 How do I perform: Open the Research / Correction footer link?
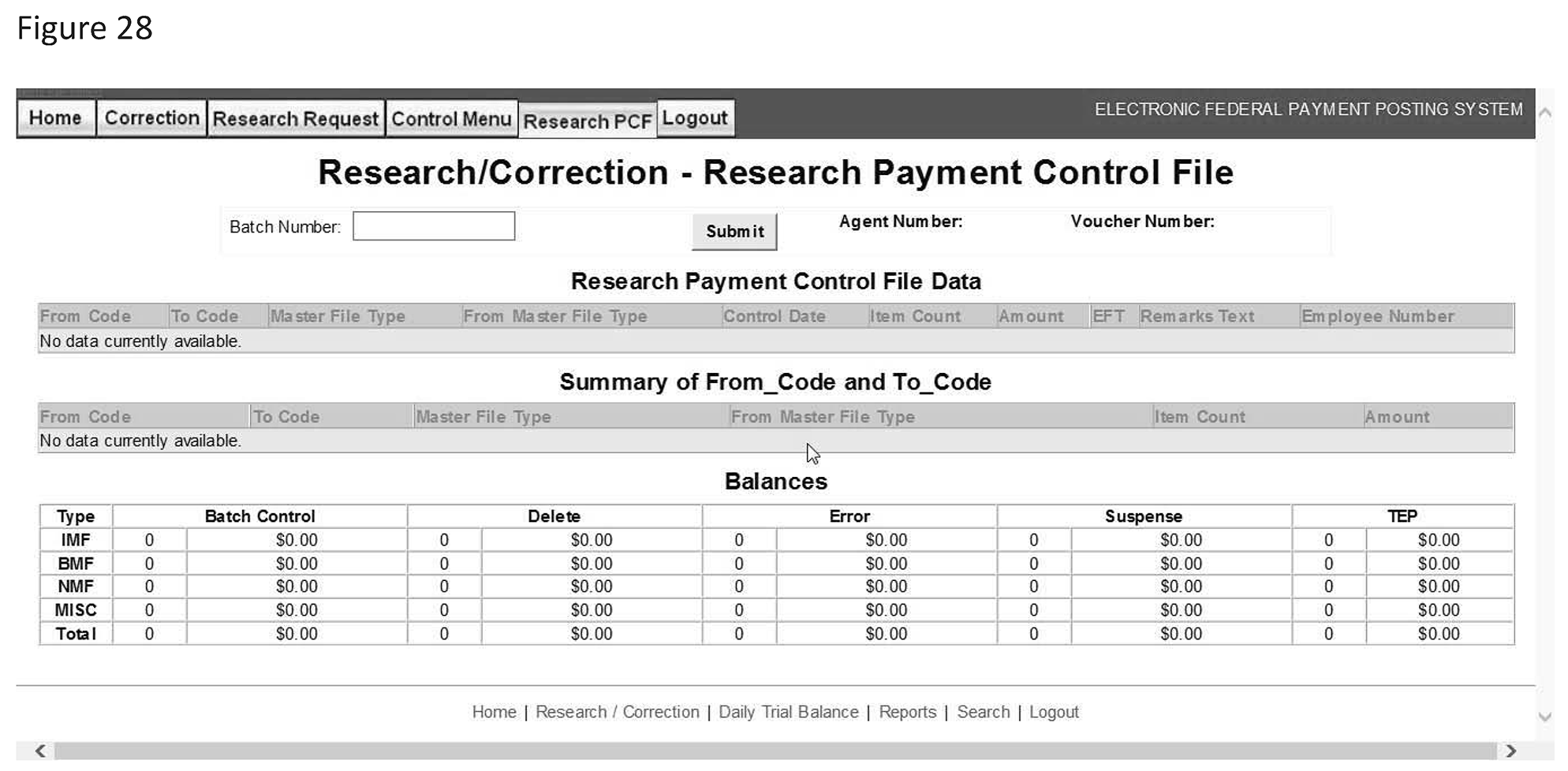point(617,712)
